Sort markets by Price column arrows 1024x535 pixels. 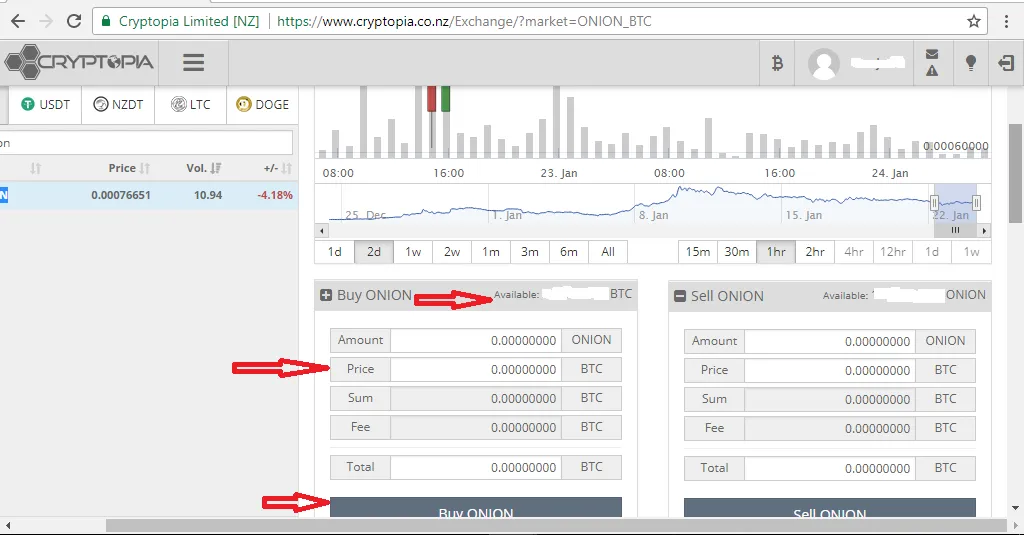[x=145, y=169]
